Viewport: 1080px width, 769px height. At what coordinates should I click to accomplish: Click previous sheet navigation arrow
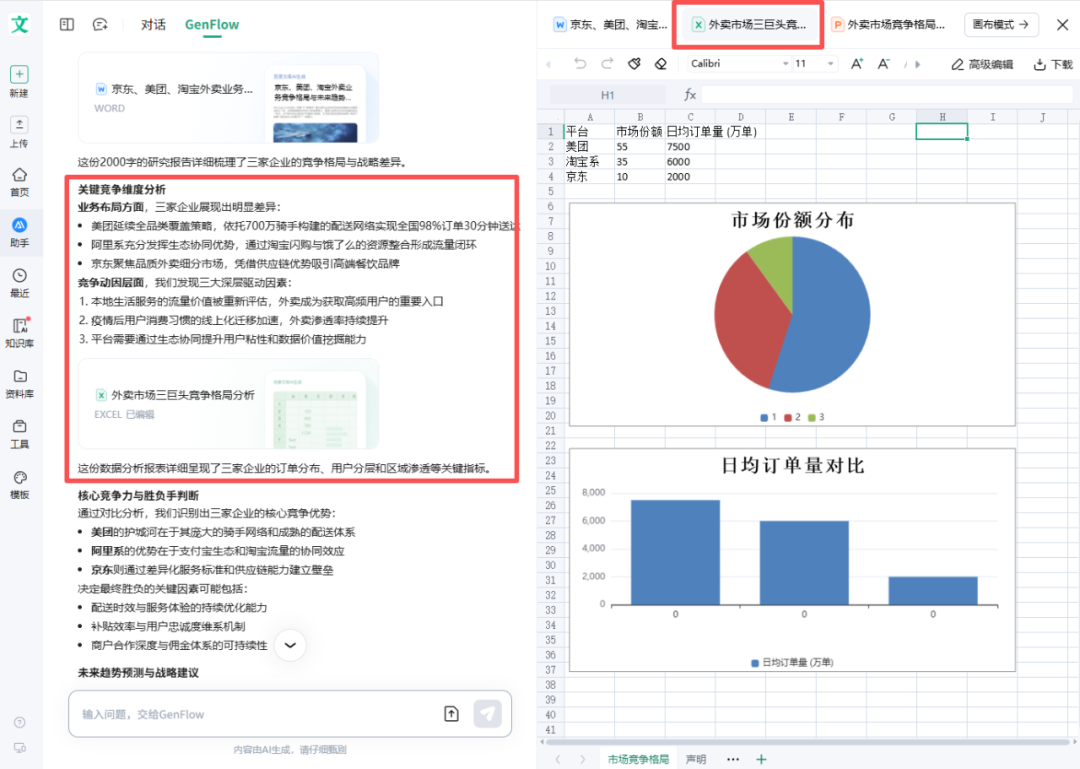(558, 759)
